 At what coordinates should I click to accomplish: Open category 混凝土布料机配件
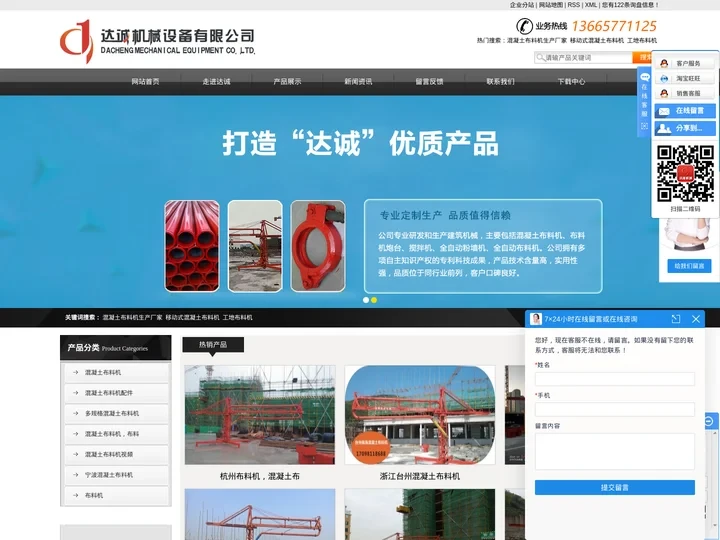[x=116, y=393]
